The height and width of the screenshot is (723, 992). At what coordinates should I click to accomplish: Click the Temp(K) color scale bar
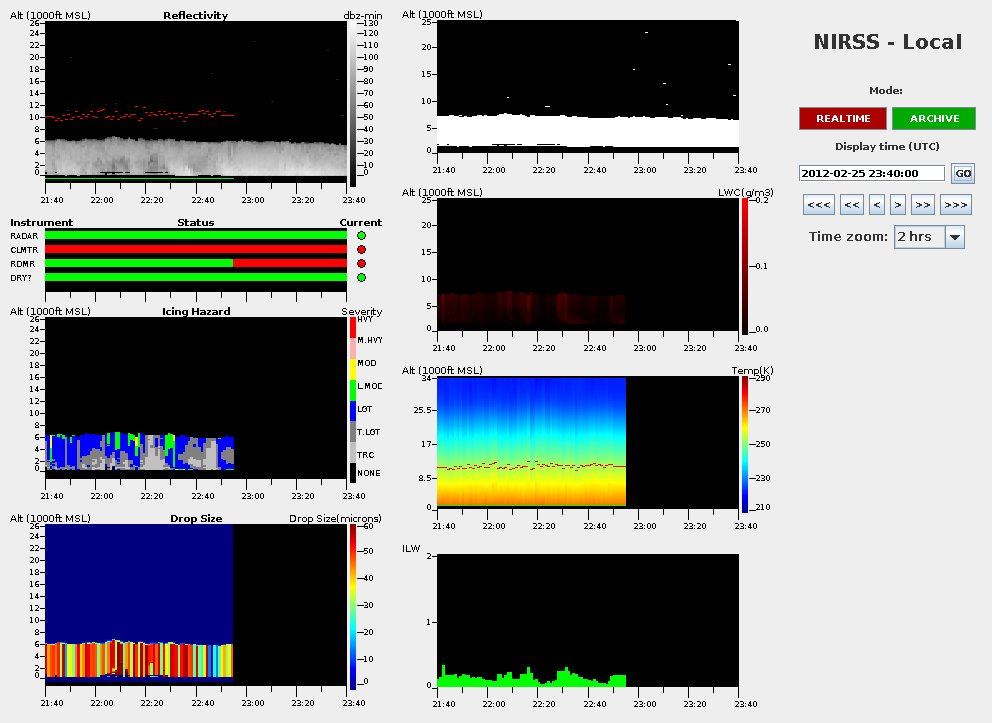(746, 445)
